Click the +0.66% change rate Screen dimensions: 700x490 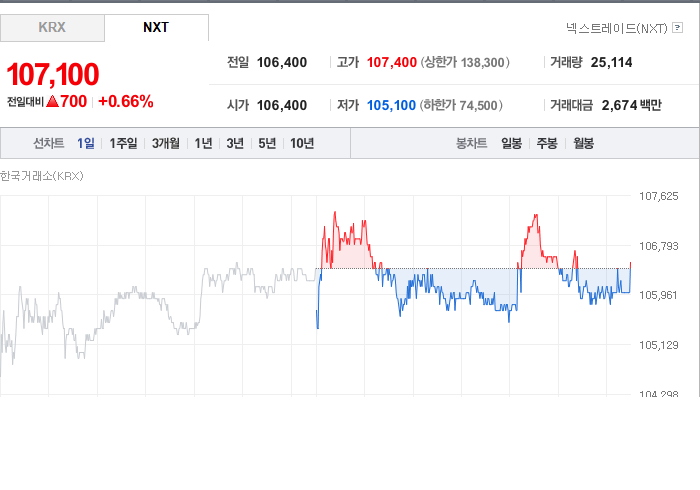point(125,101)
